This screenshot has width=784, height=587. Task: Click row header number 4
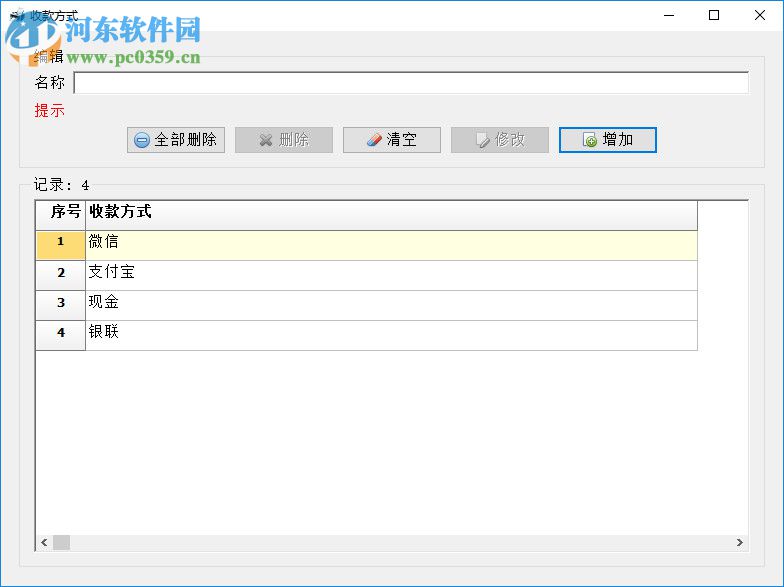[60, 336]
